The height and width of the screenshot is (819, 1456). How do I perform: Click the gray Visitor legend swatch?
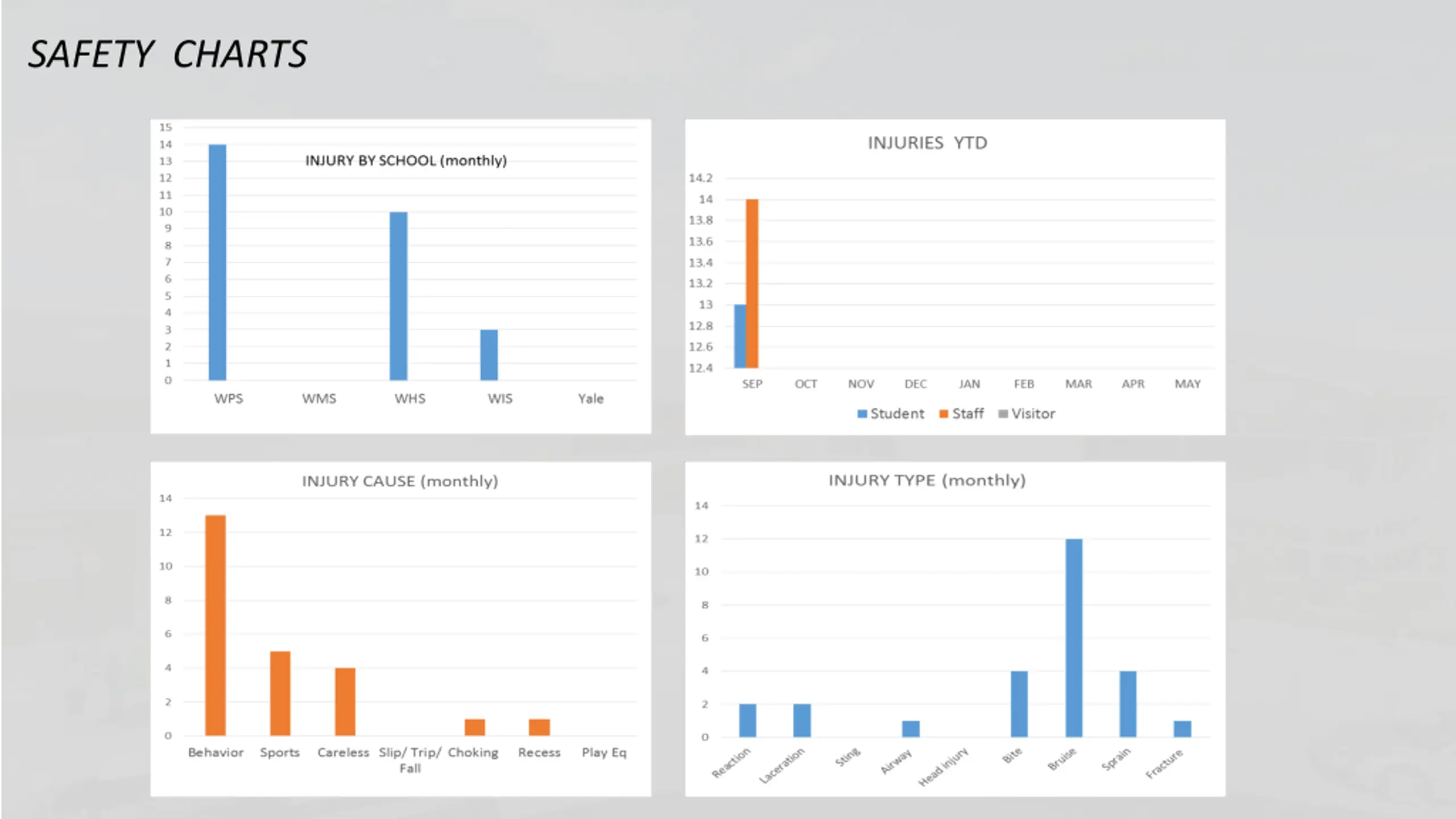tap(1003, 413)
